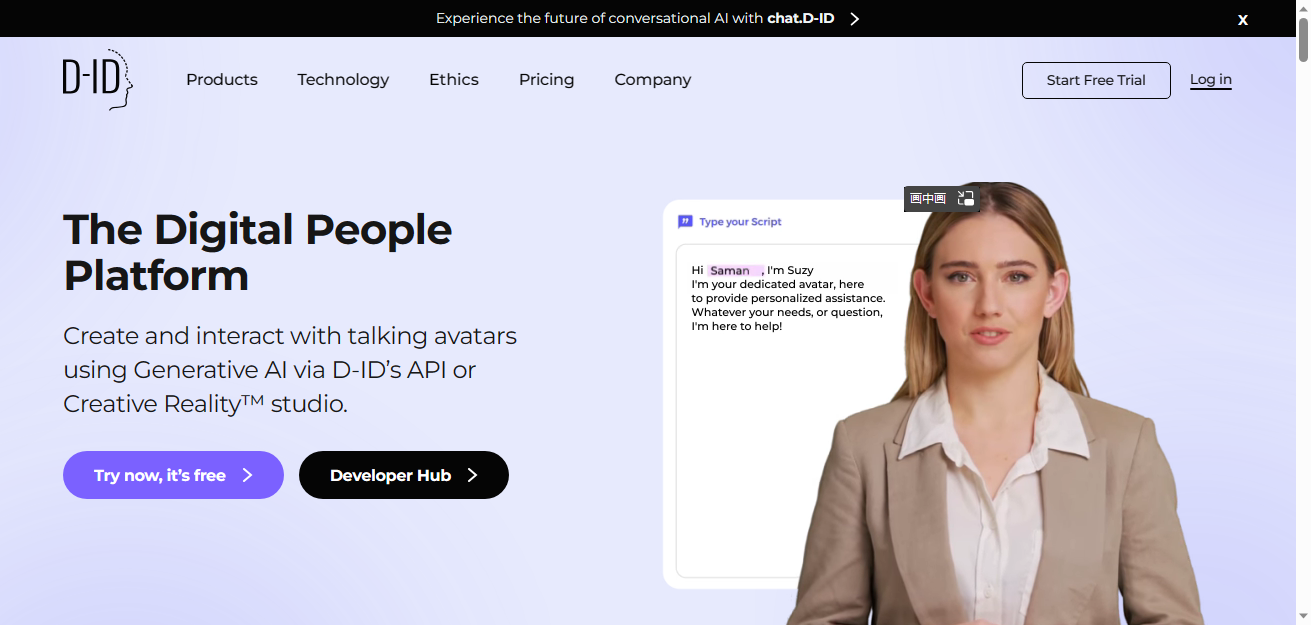Click the Log in link
The image size is (1311, 625).
click(1211, 80)
